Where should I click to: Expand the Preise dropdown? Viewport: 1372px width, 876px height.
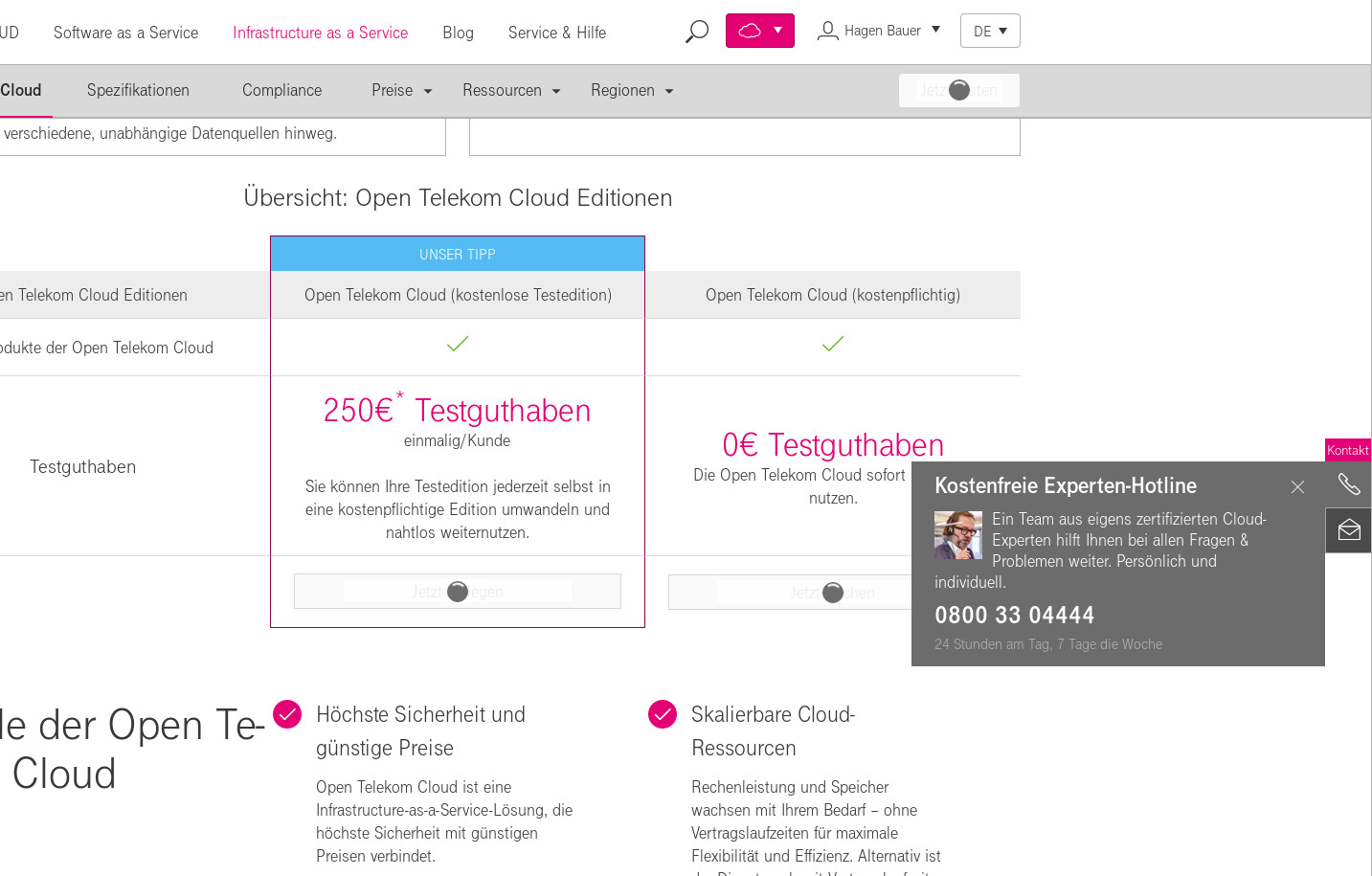401,90
